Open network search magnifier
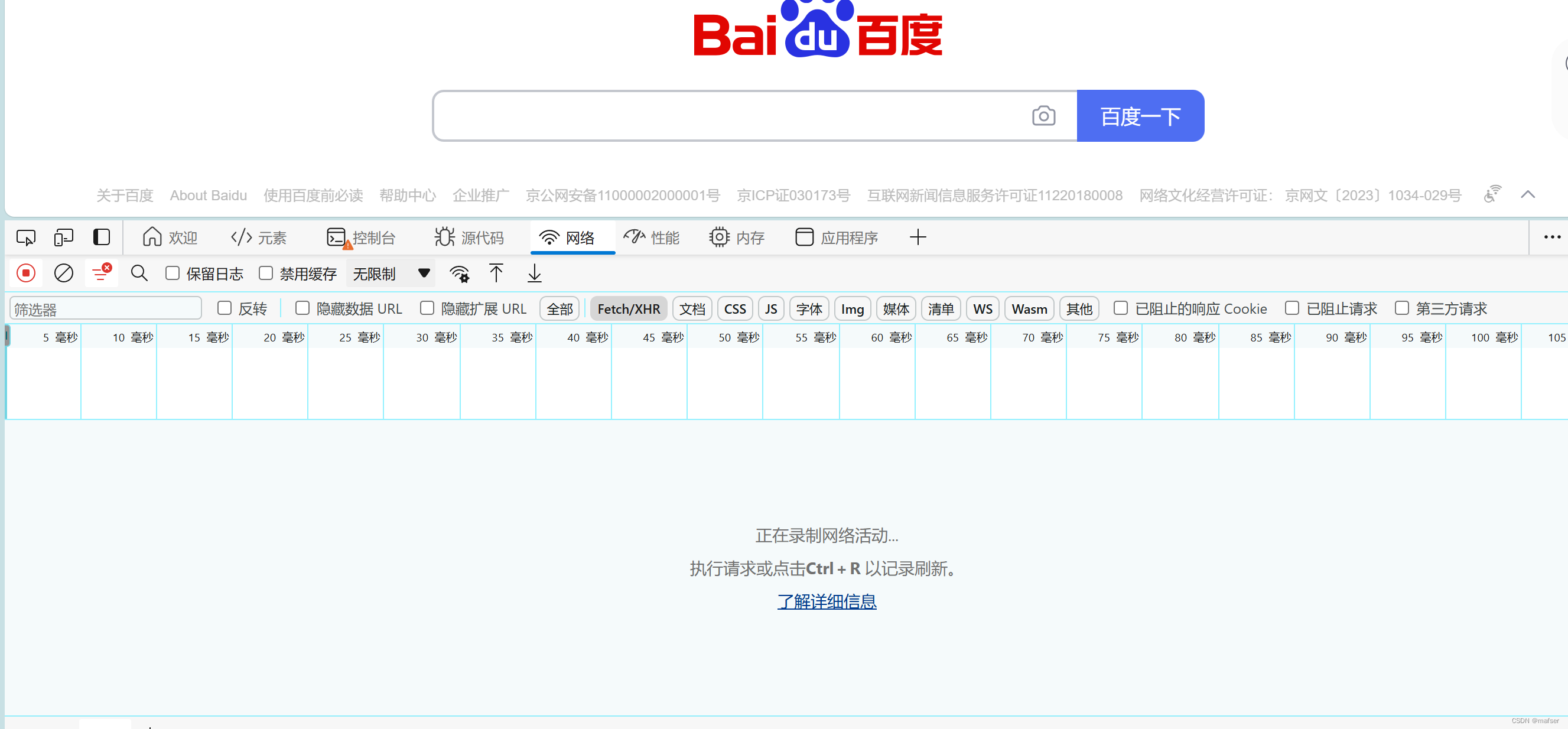 [139, 273]
